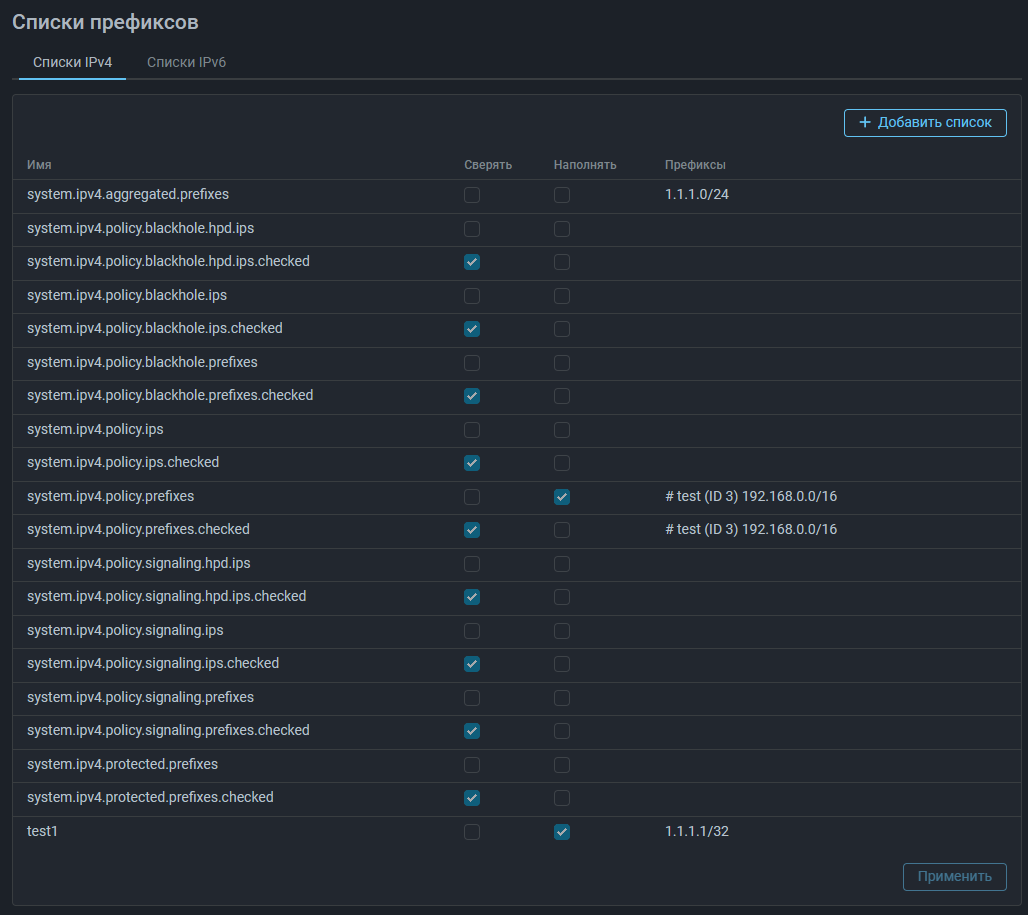Uncheck Сверять for system.ipv4.policy.blackhole.hpd.ips.checked

pos(472,262)
